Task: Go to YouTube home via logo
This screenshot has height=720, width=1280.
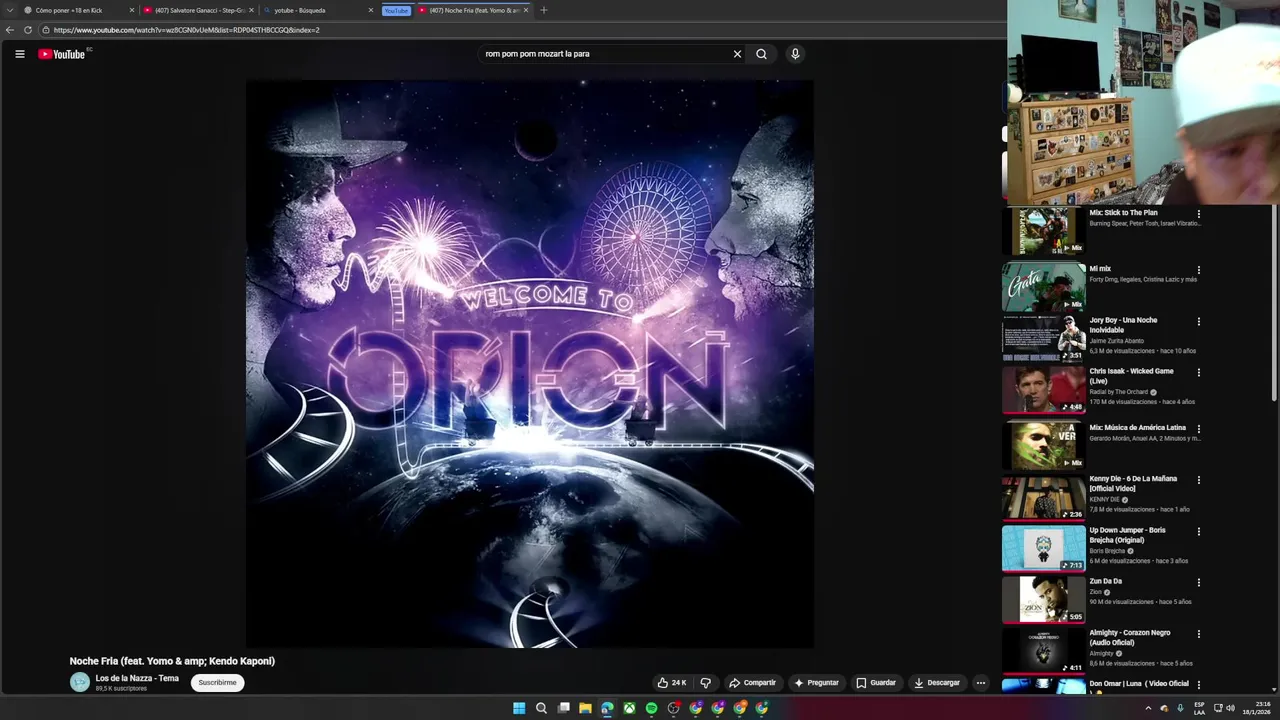Action: click(x=62, y=54)
